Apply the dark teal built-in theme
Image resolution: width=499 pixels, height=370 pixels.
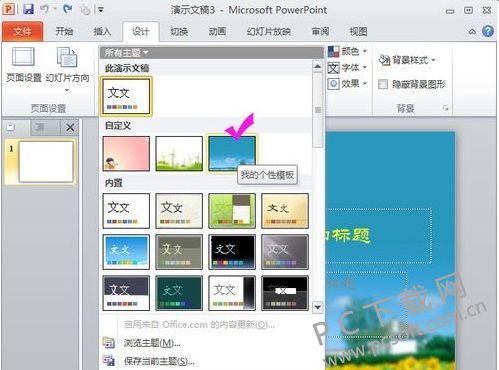pos(179,293)
